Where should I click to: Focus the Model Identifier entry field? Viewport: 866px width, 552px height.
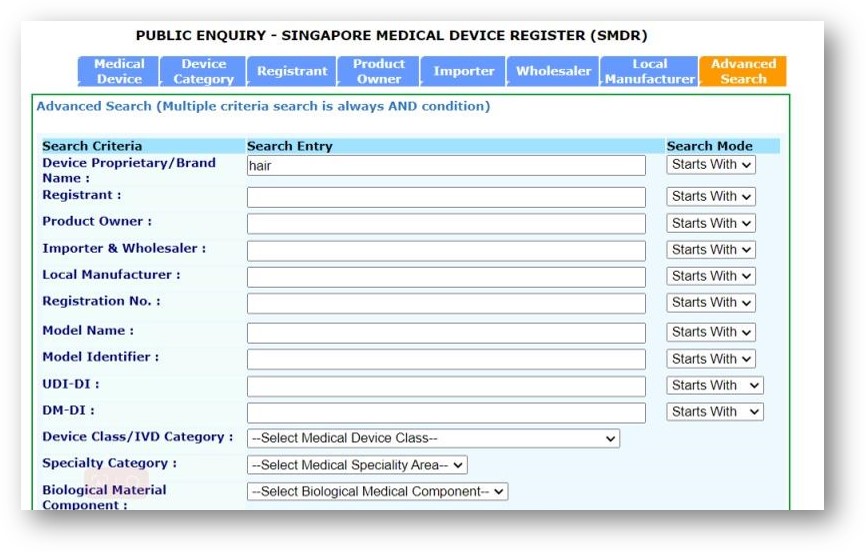click(x=446, y=359)
